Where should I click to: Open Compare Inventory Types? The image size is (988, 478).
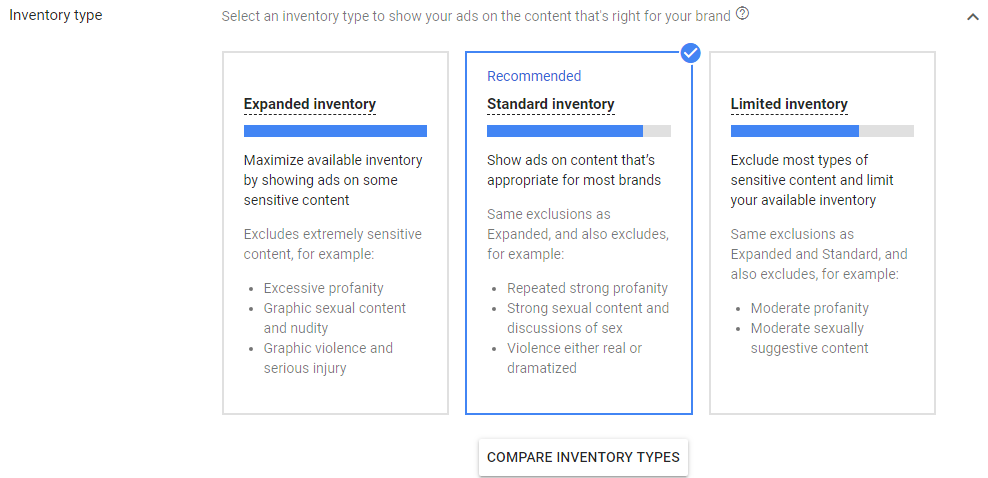click(x=583, y=457)
